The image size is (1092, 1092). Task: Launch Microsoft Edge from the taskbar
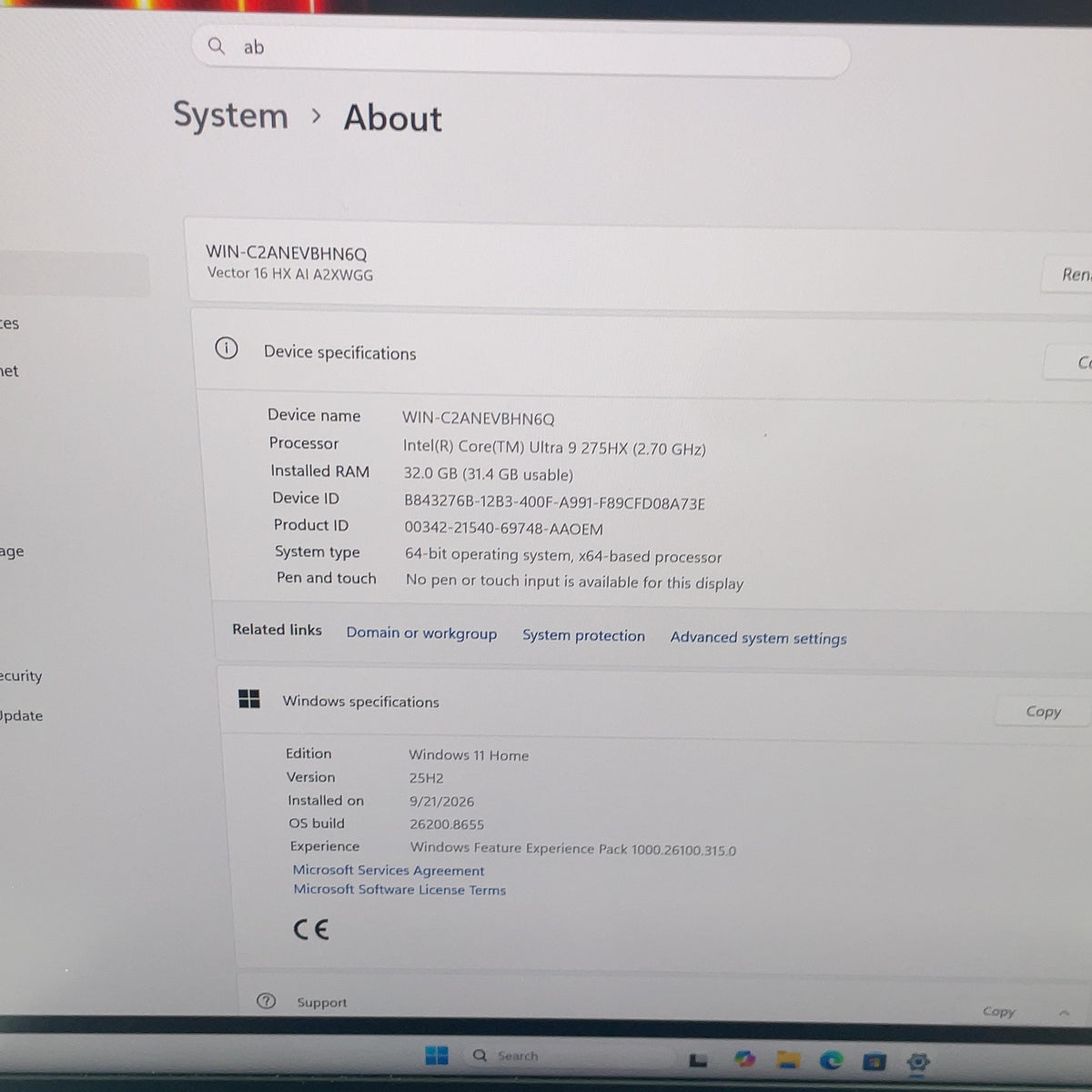coord(831,1060)
